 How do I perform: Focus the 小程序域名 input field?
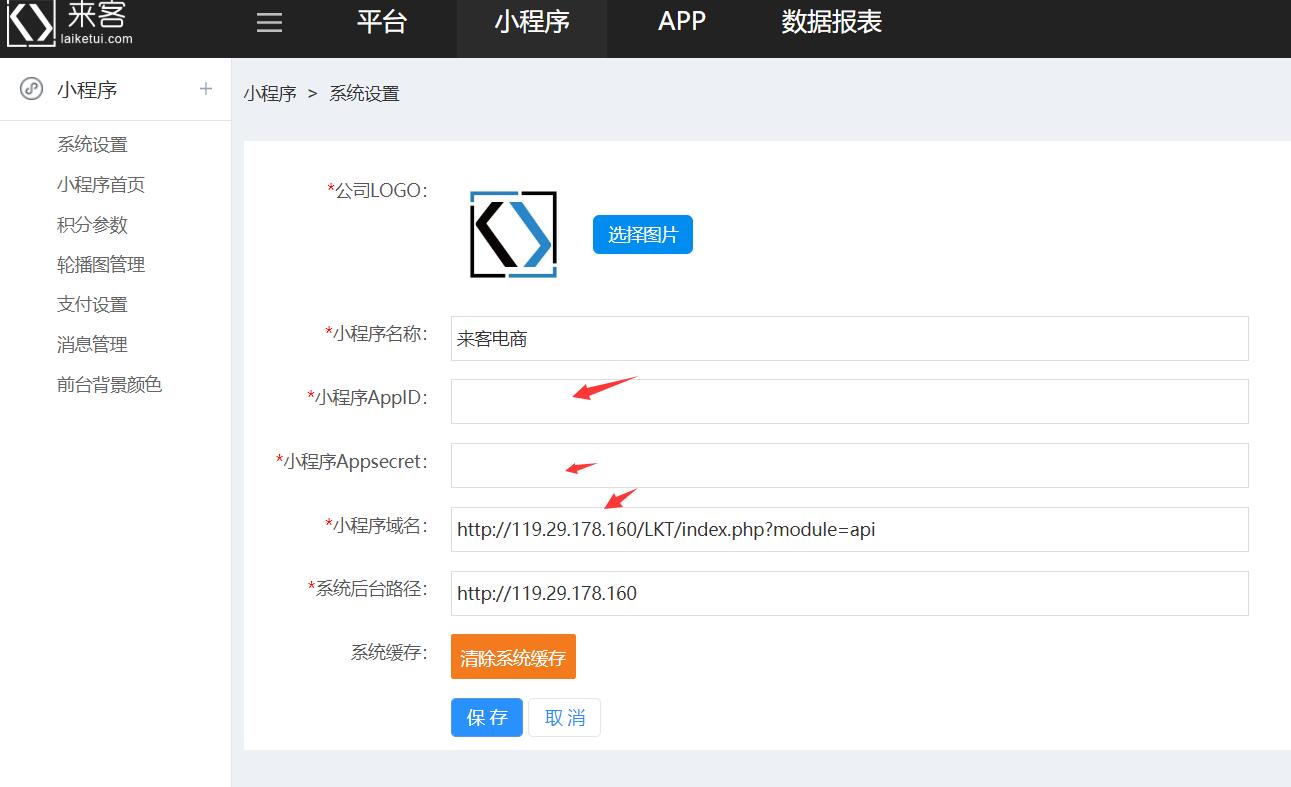tap(850, 529)
